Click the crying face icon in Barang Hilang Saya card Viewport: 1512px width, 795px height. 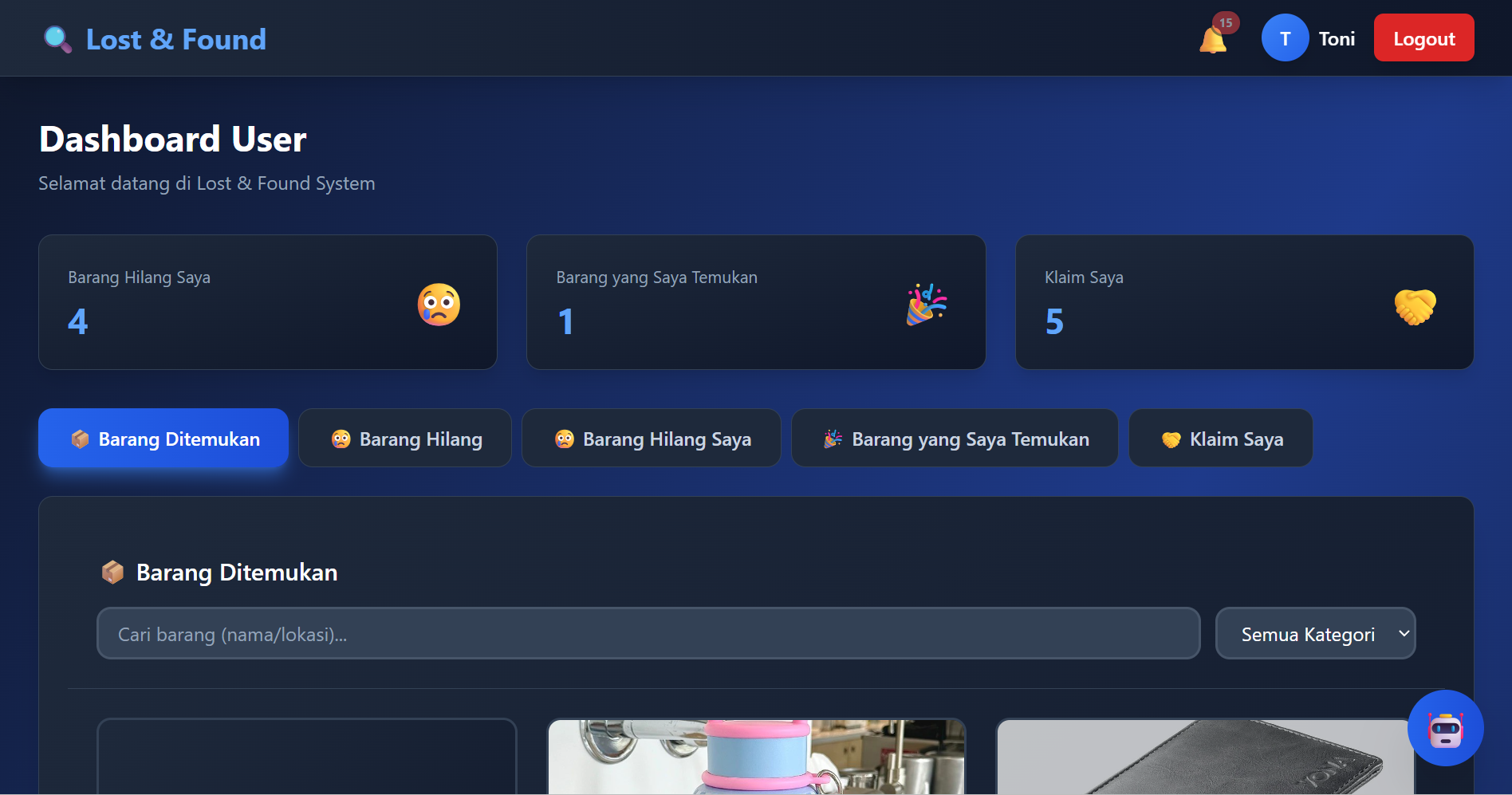(439, 305)
